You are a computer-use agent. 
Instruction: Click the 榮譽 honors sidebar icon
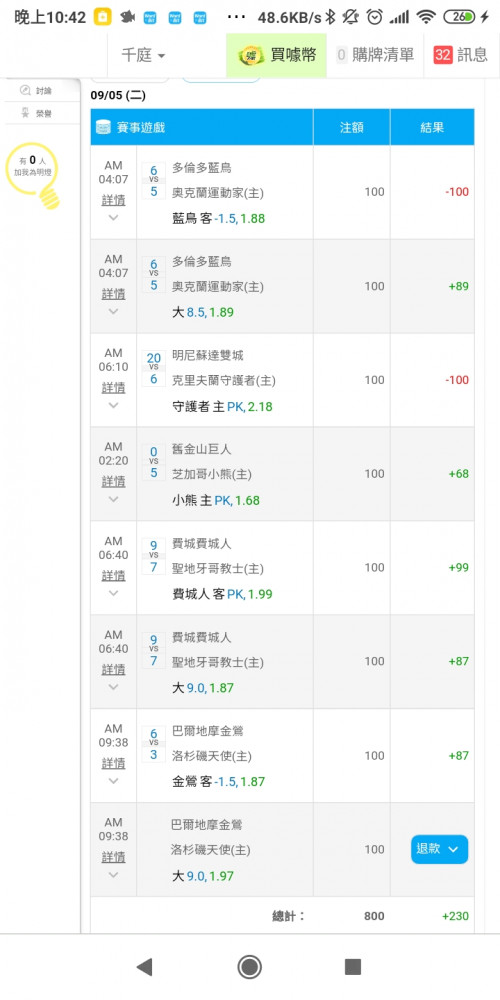click(x=26, y=114)
